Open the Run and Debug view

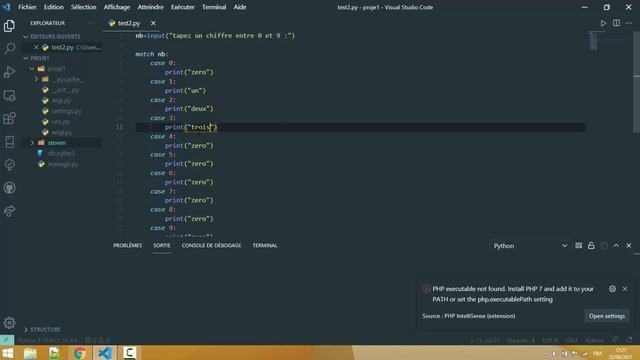[9, 72]
